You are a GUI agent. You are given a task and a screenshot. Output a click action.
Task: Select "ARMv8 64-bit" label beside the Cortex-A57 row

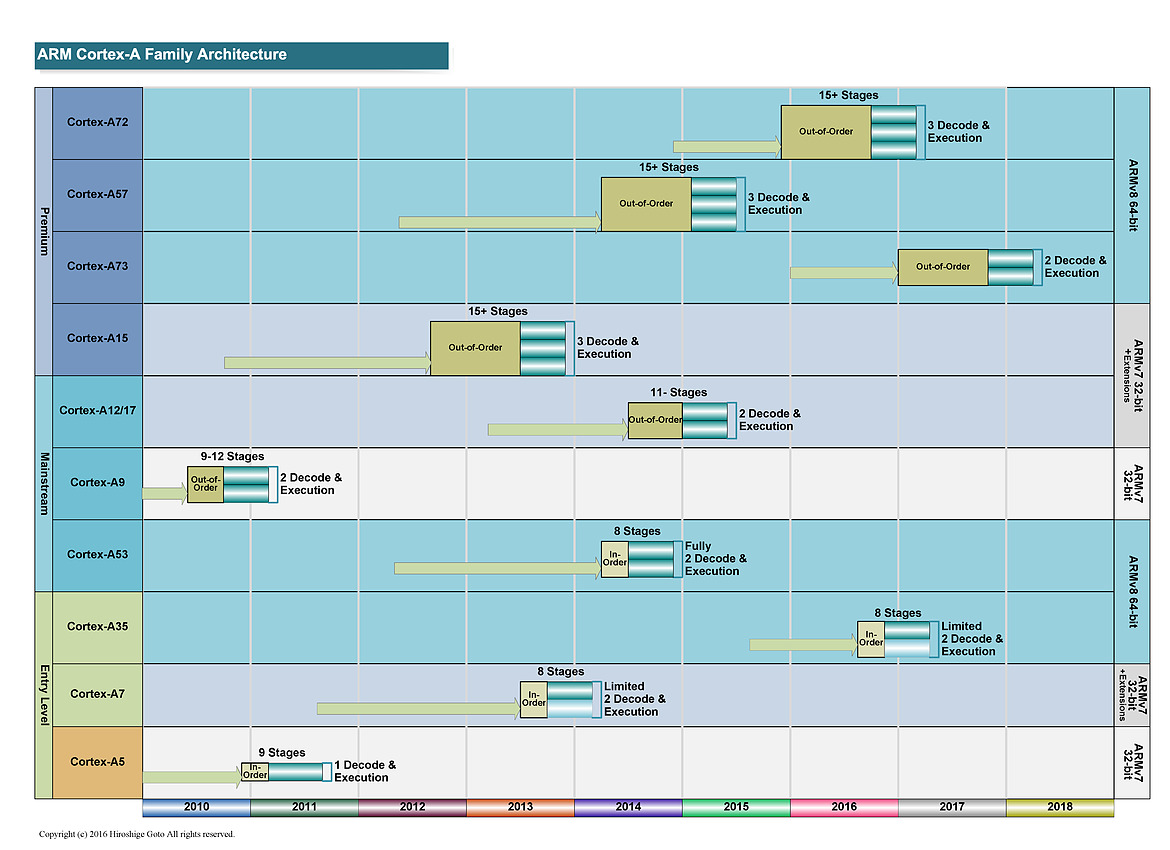click(1133, 196)
